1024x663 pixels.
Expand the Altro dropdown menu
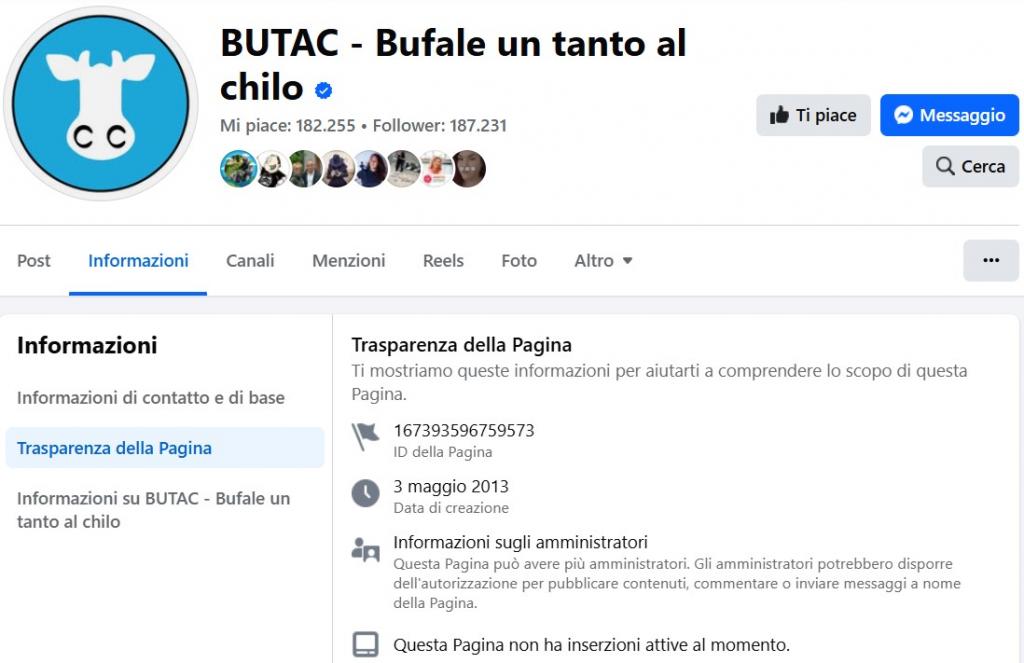point(603,260)
